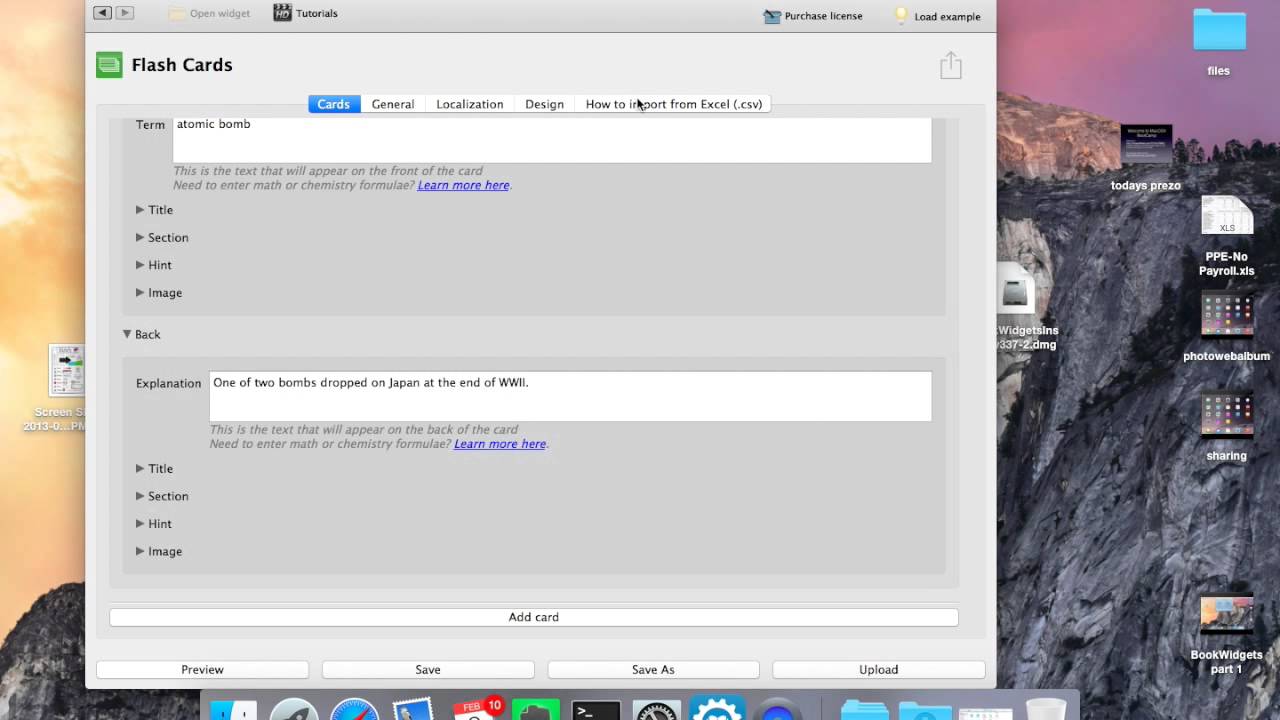Viewport: 1280px width, 720px height.
Task: Switch to the Cards tab
Action: click(334, 104)
